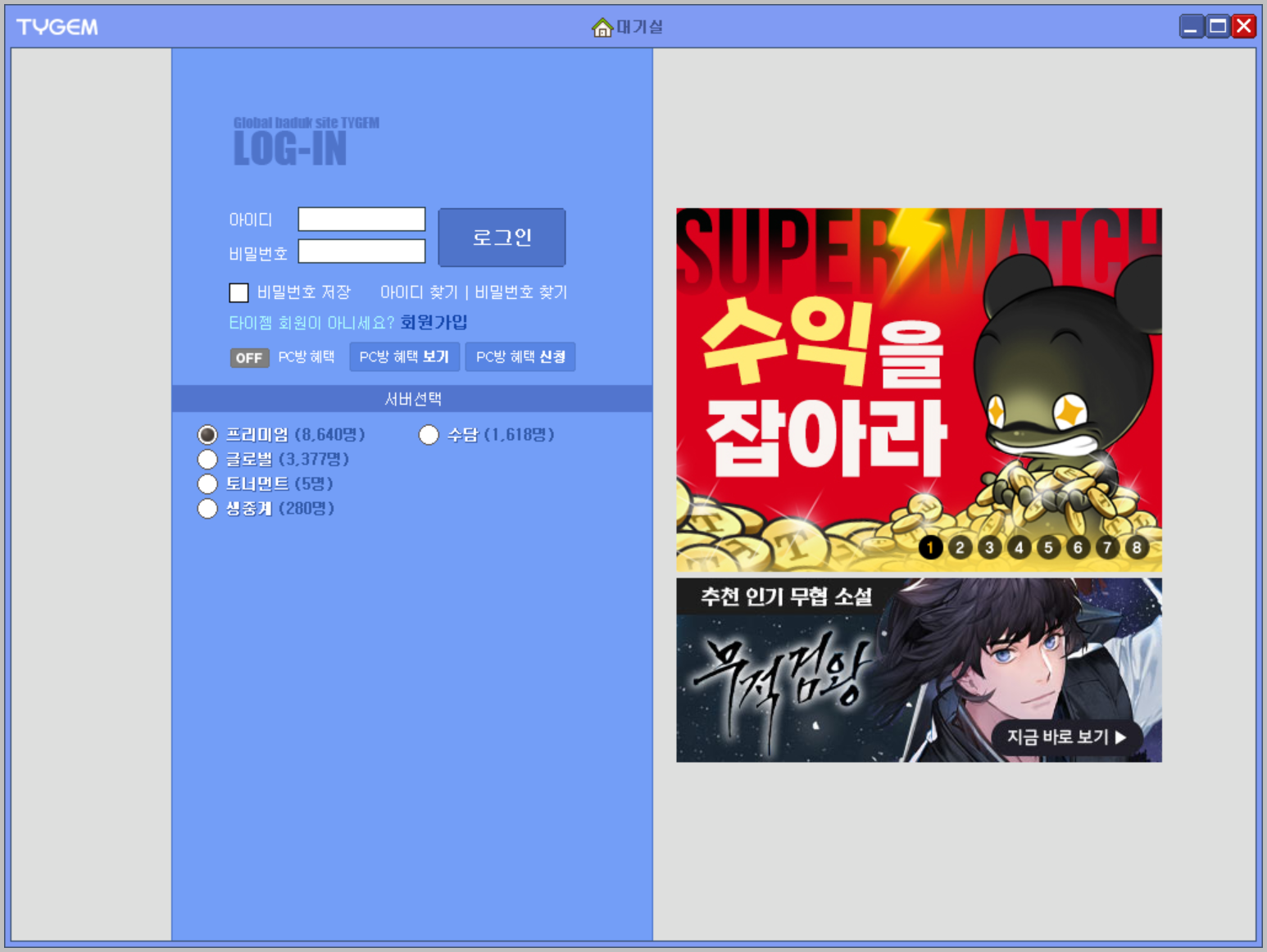Viewport: 1267px width, 952px height.
Task: Minimize the TYGEM window
Action: [x=1192, y=27]
